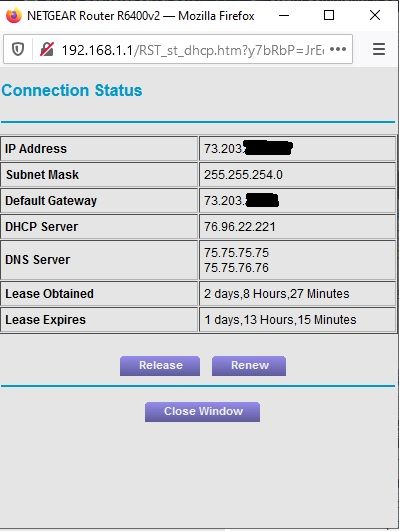The height and width of the screenshot is (531, 399).
Task: Click the tracking protection shield icon
Action: (18, 49)
